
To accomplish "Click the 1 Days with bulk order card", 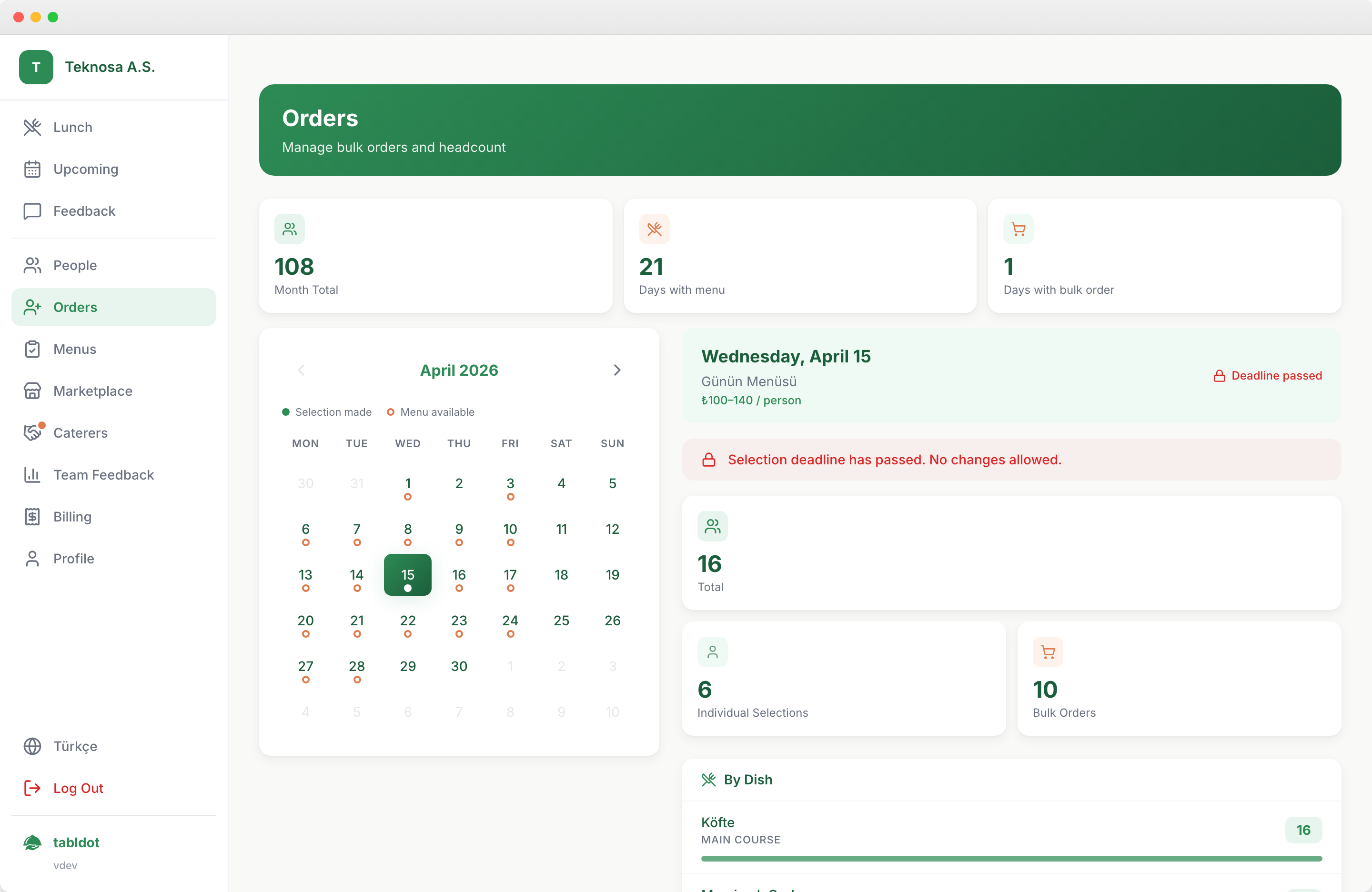I will point(1164,256).
